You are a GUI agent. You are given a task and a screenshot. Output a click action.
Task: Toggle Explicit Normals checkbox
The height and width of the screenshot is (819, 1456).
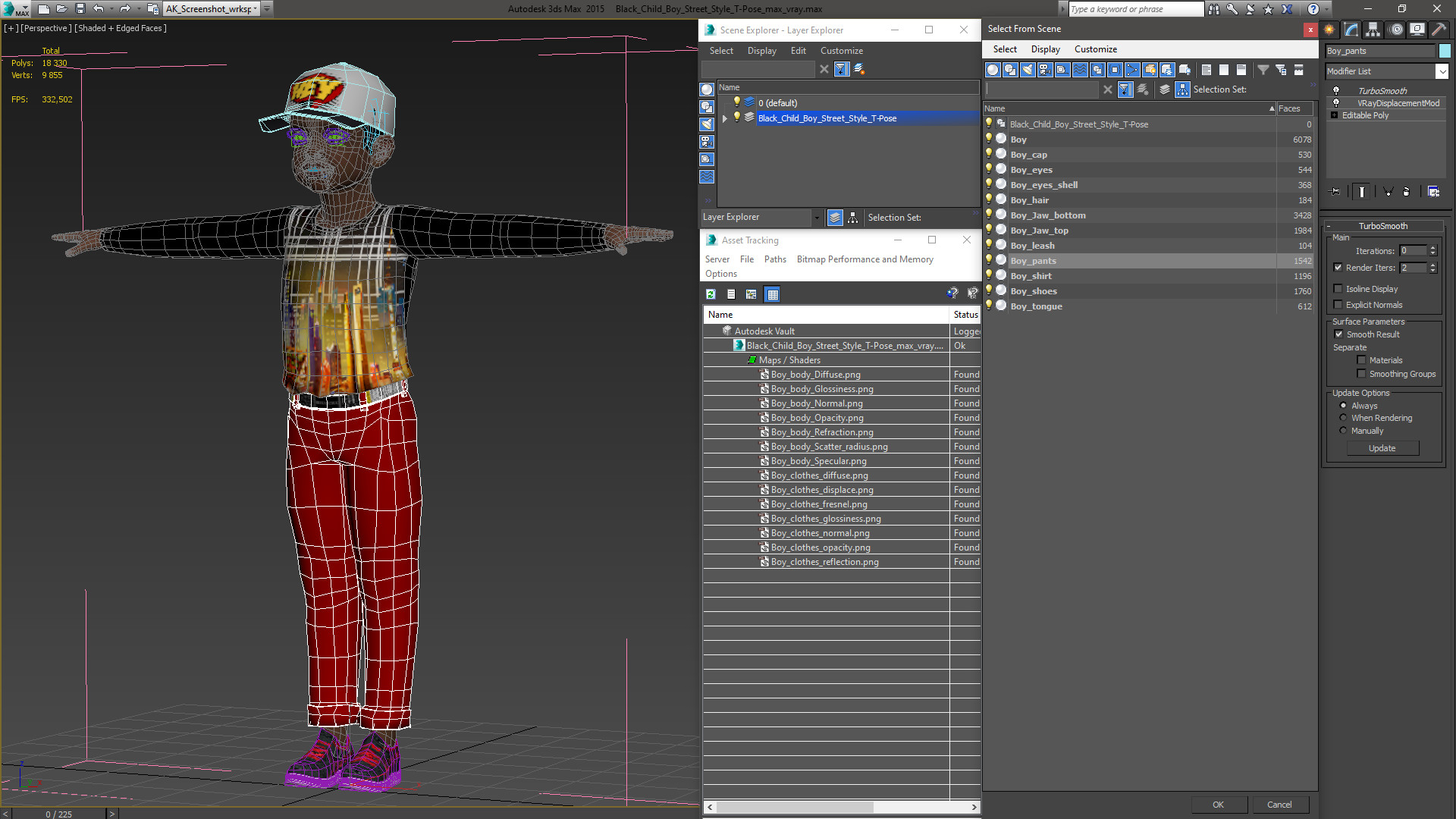(1338, 305)
